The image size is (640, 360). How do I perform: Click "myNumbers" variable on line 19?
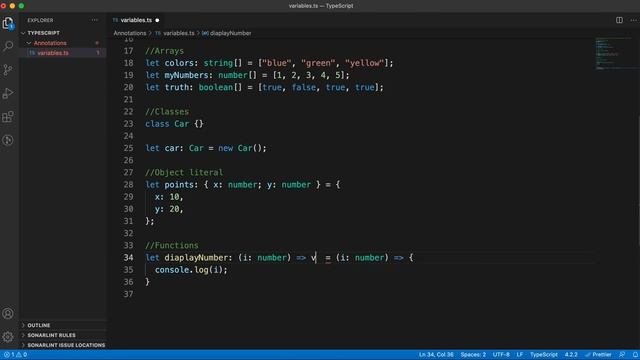[x=186, y=75]
